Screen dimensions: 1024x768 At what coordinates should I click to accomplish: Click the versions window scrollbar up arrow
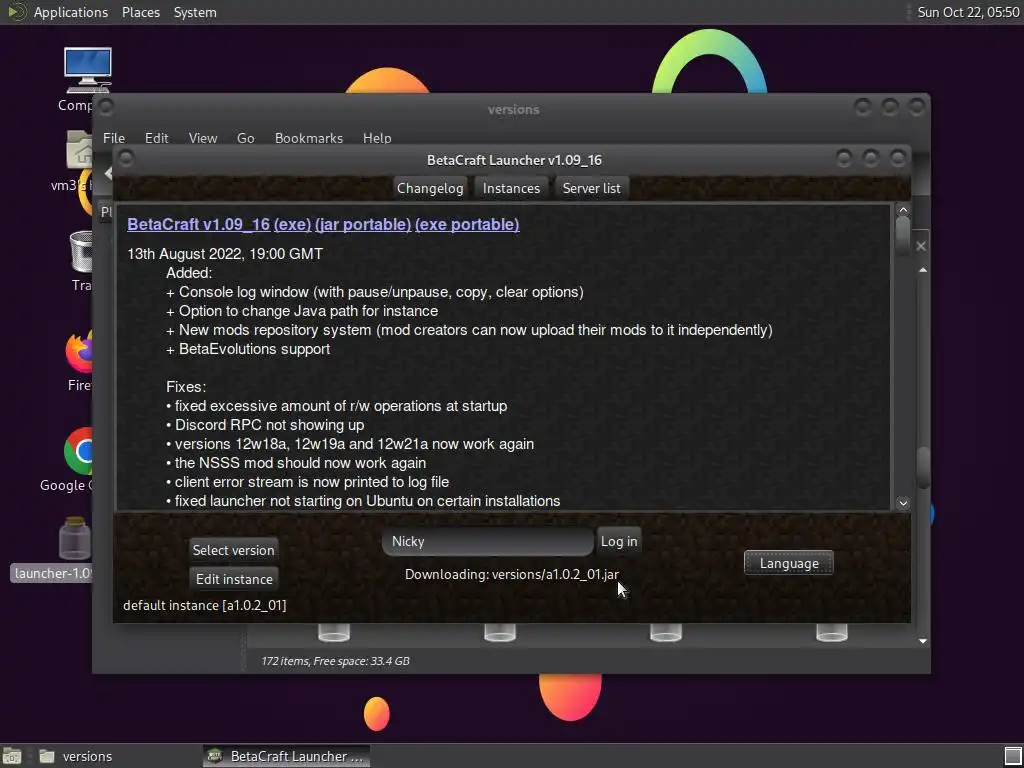923,270
